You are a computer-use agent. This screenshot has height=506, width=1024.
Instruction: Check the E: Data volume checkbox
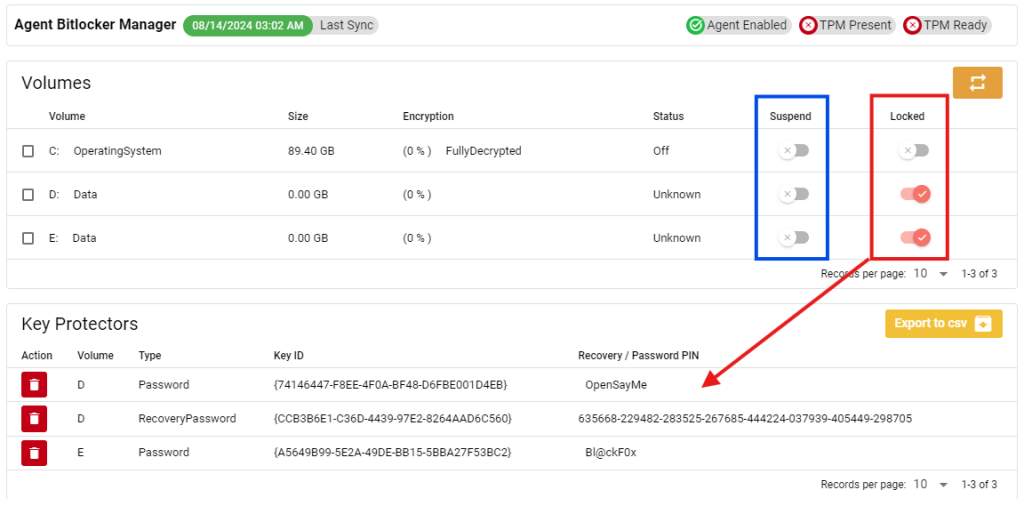click(x=28, y=238)
